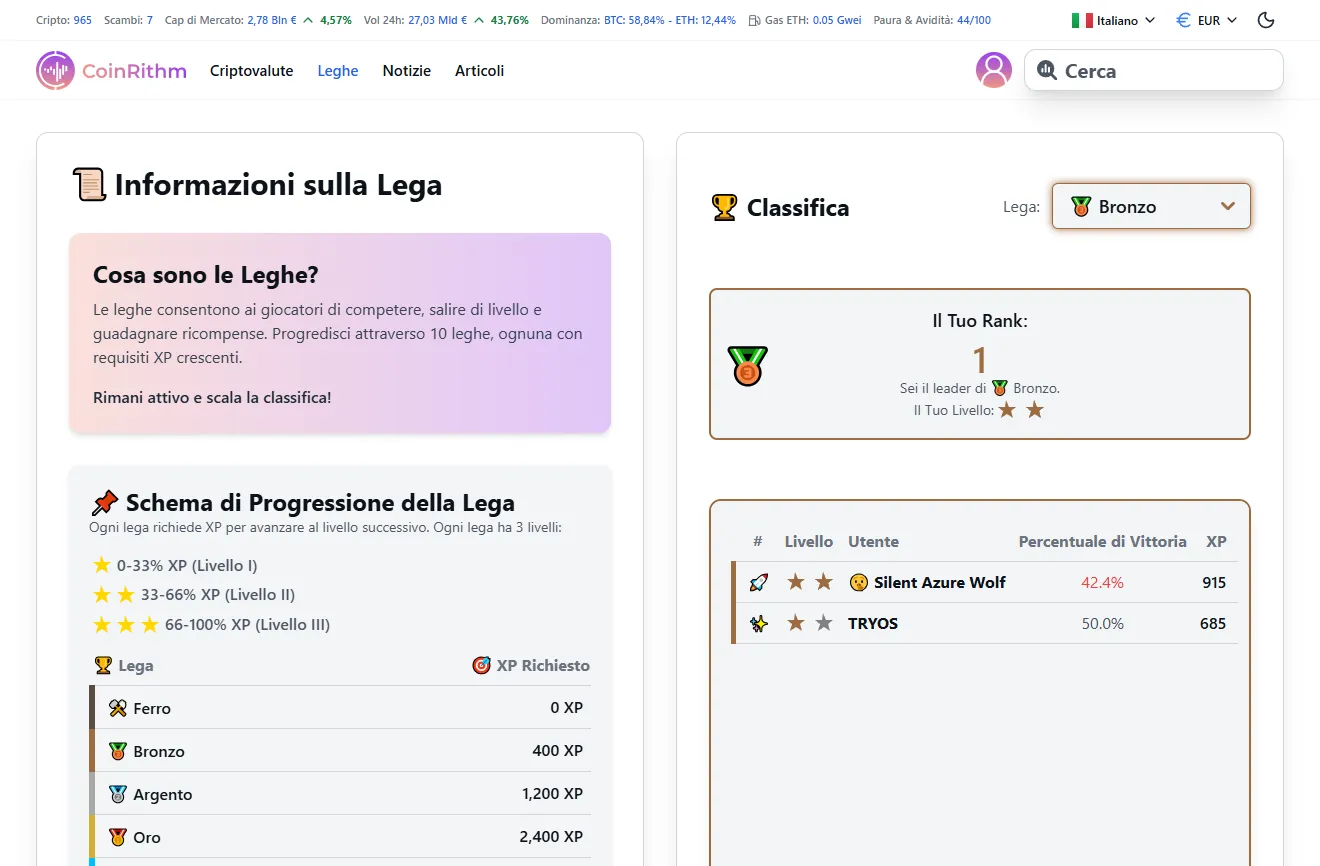Click the bronze medal icon under Il Tuo Rank
This screenshot has width=1320, height=866.
(747, 366)
